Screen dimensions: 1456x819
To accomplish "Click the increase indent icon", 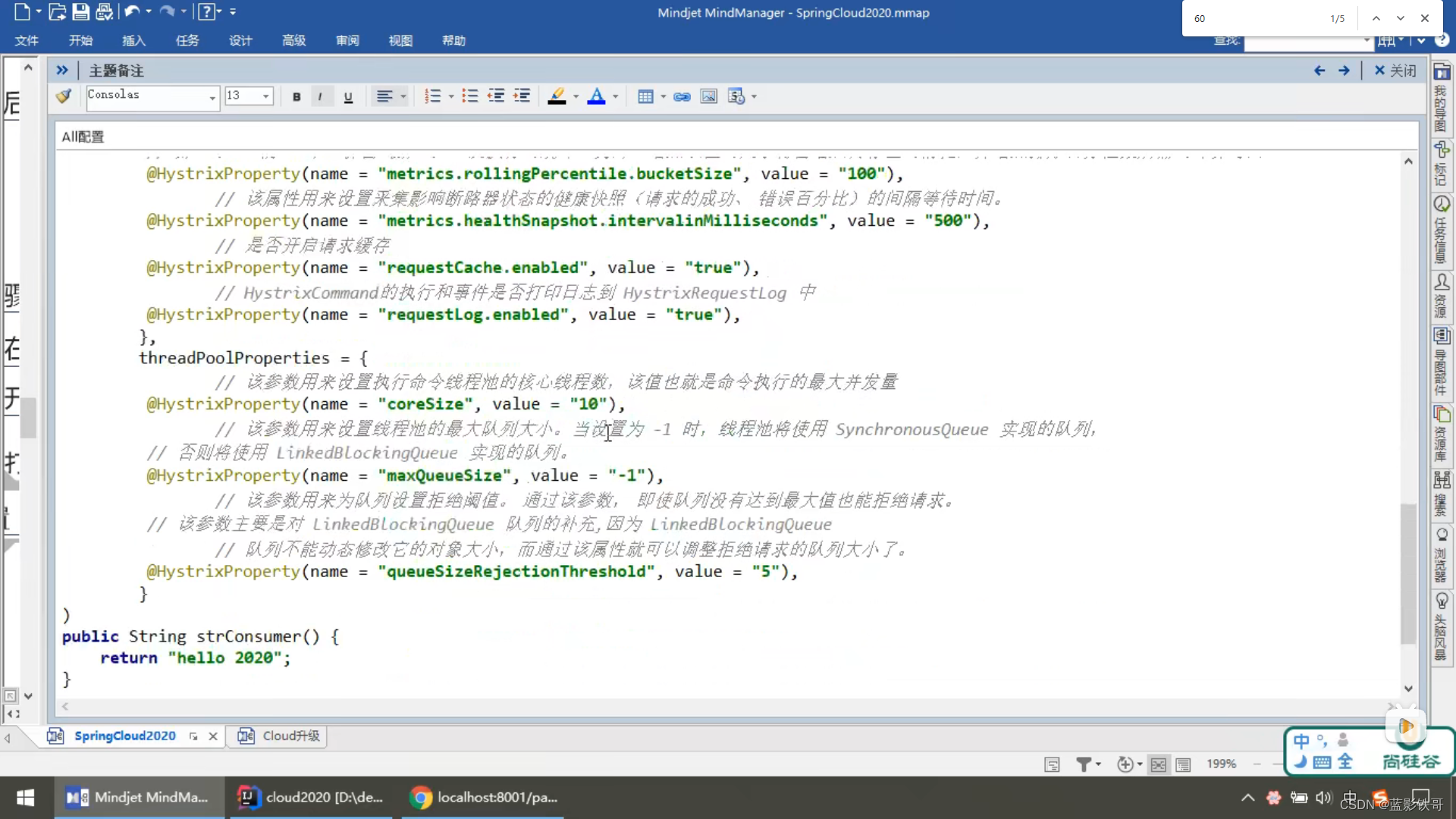I will click(x=522, y=96).
